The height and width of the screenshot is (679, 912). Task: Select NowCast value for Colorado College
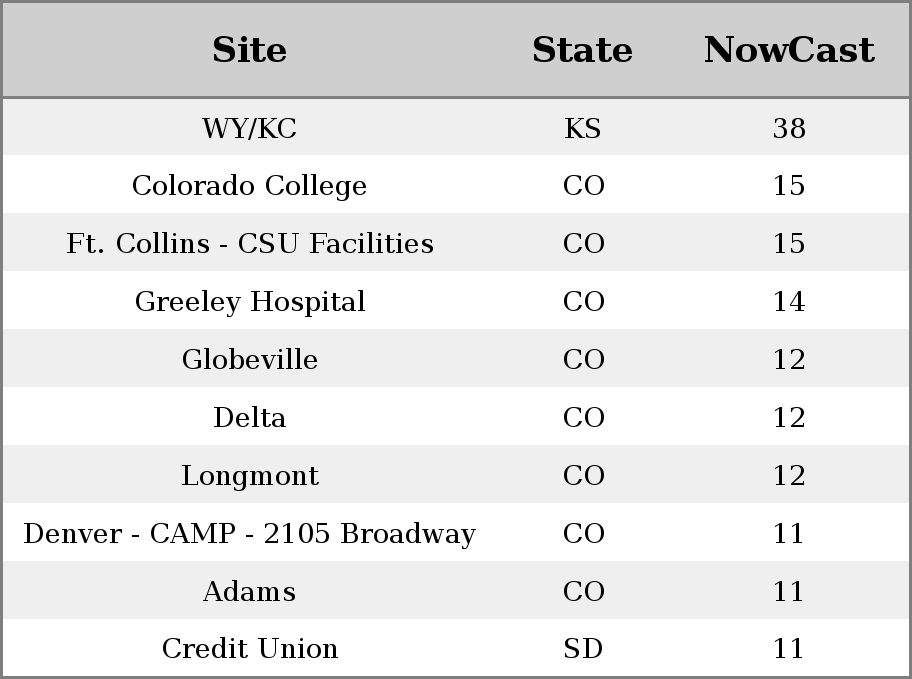click(x=789, y=186)
